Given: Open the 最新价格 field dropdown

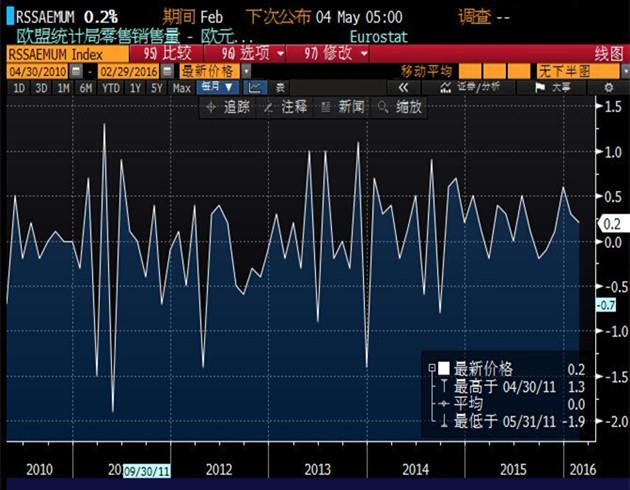Looking at the screenshot, I should 213,72.
